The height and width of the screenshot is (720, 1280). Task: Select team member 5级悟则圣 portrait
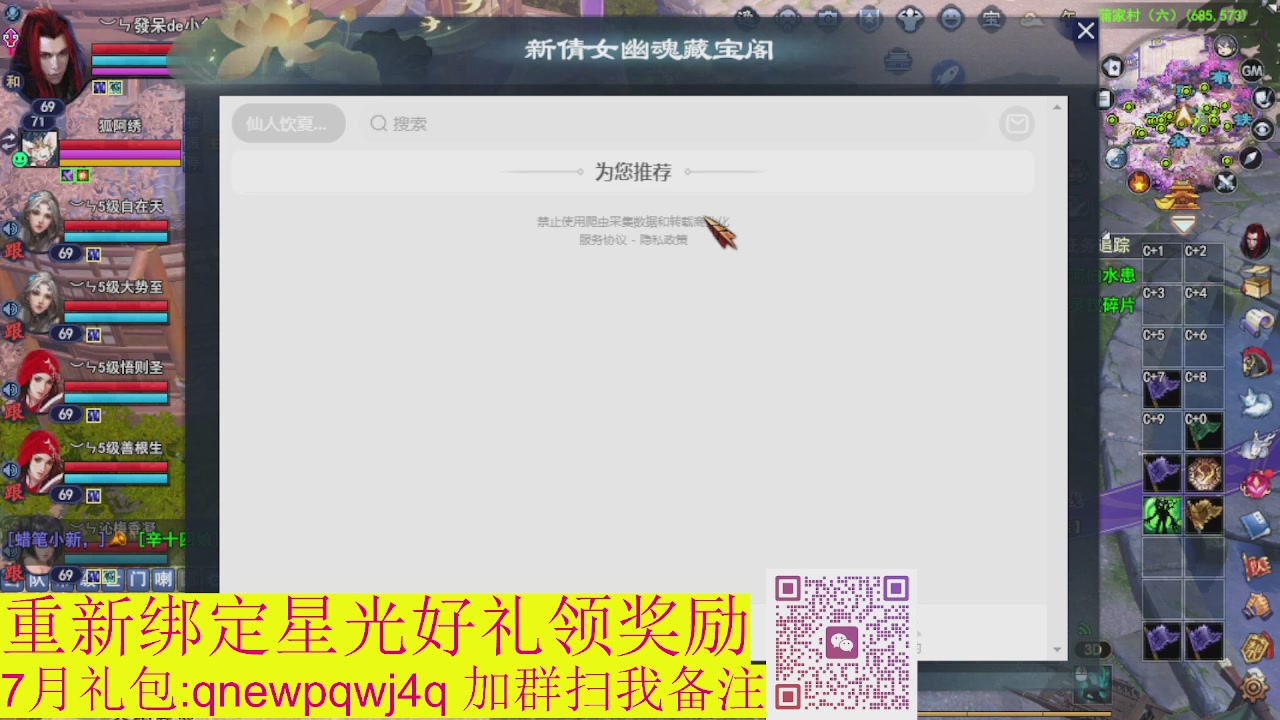click(40, 381)
